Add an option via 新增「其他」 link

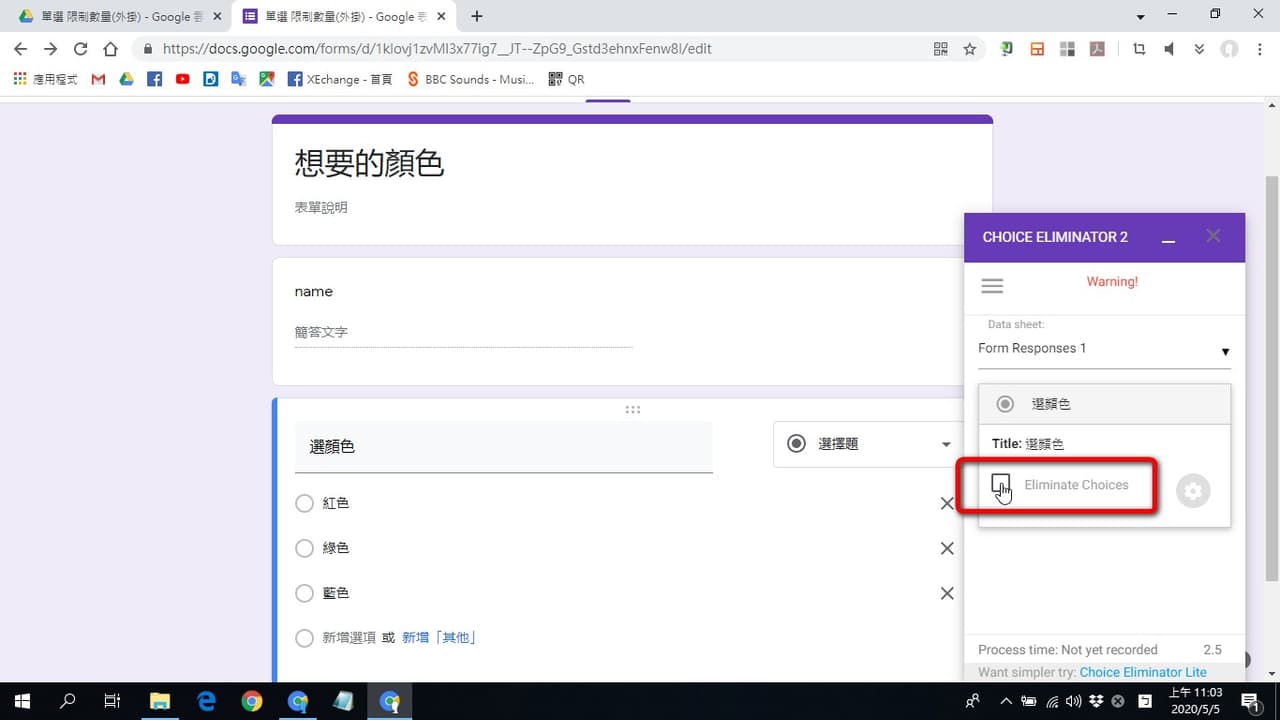[439, 638]
